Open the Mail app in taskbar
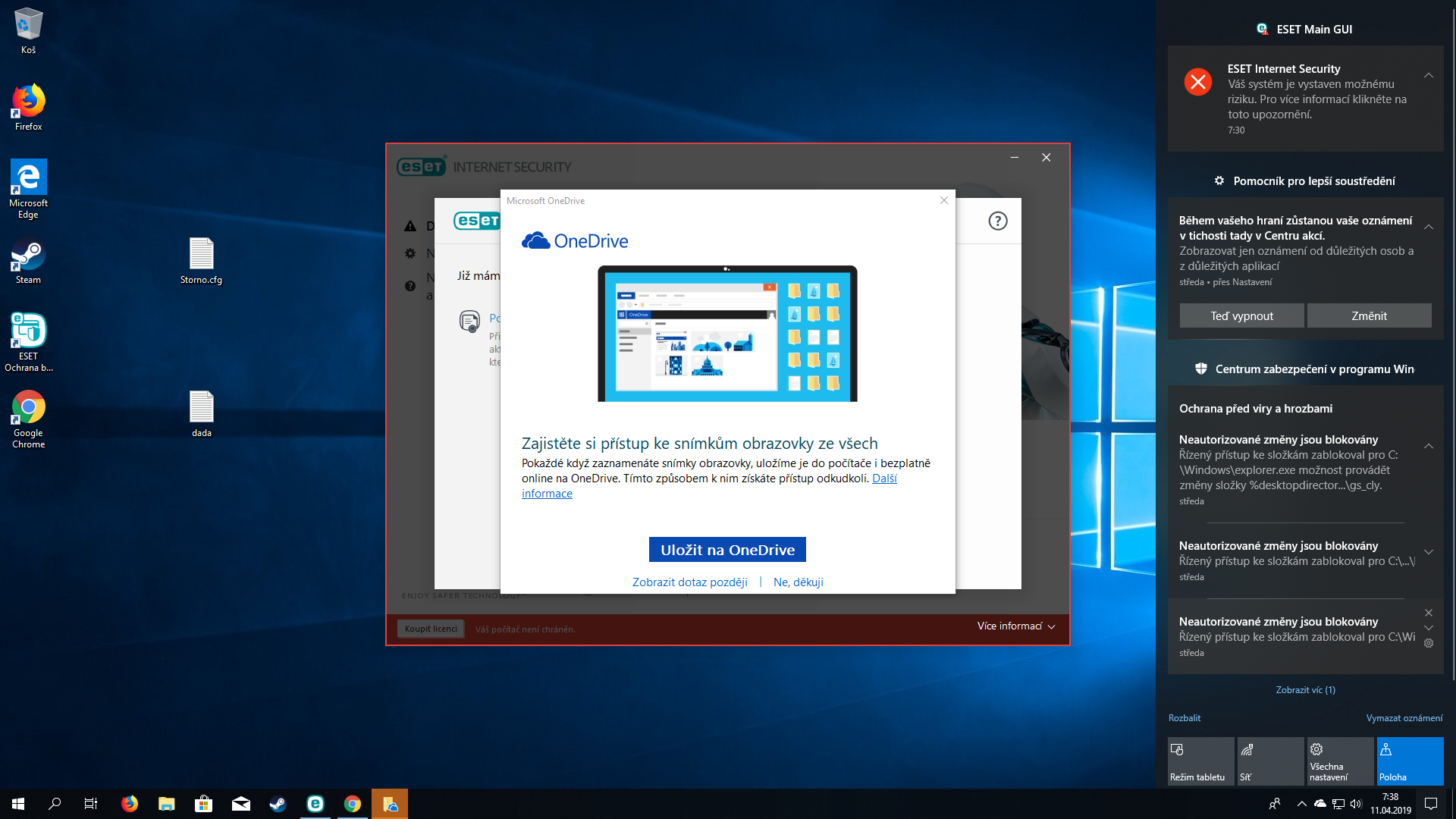The image size is (1456, 819). 240,804
